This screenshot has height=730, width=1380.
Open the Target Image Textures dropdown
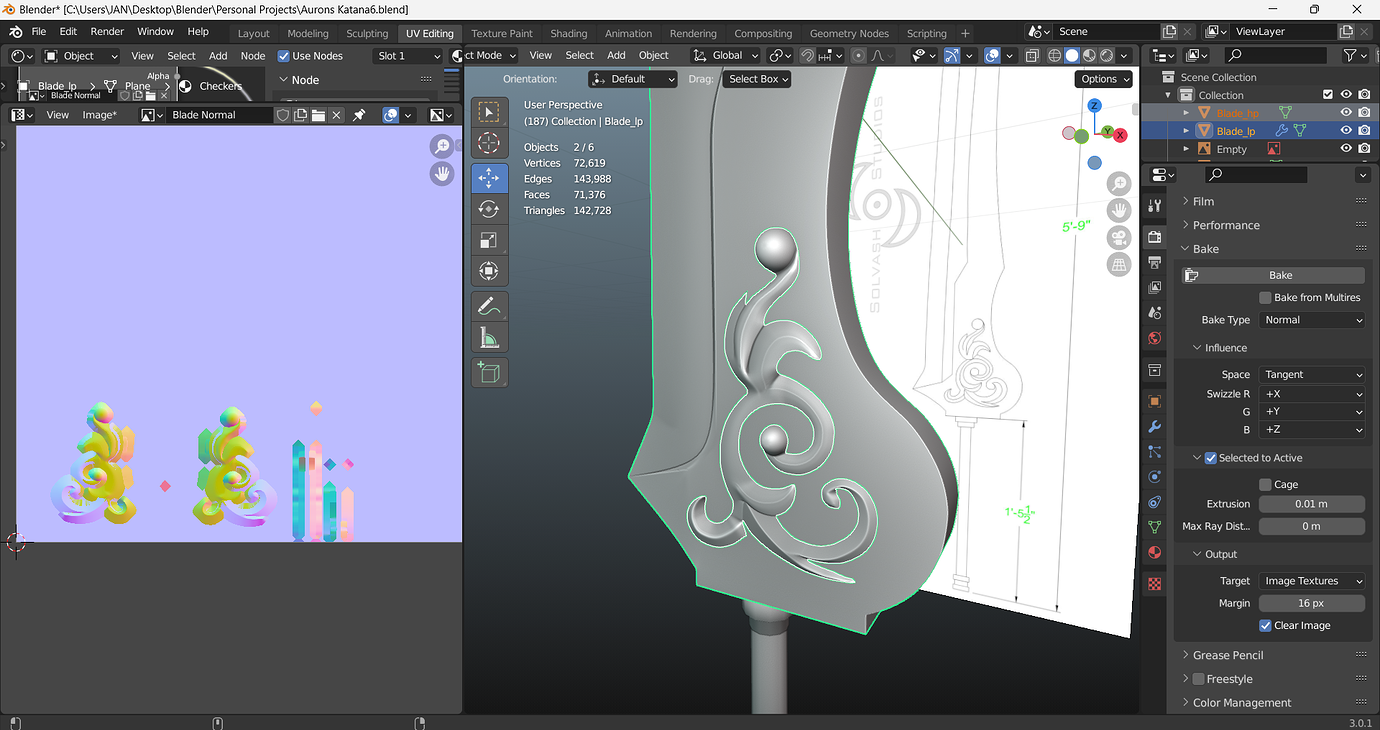coord(1312,581)
